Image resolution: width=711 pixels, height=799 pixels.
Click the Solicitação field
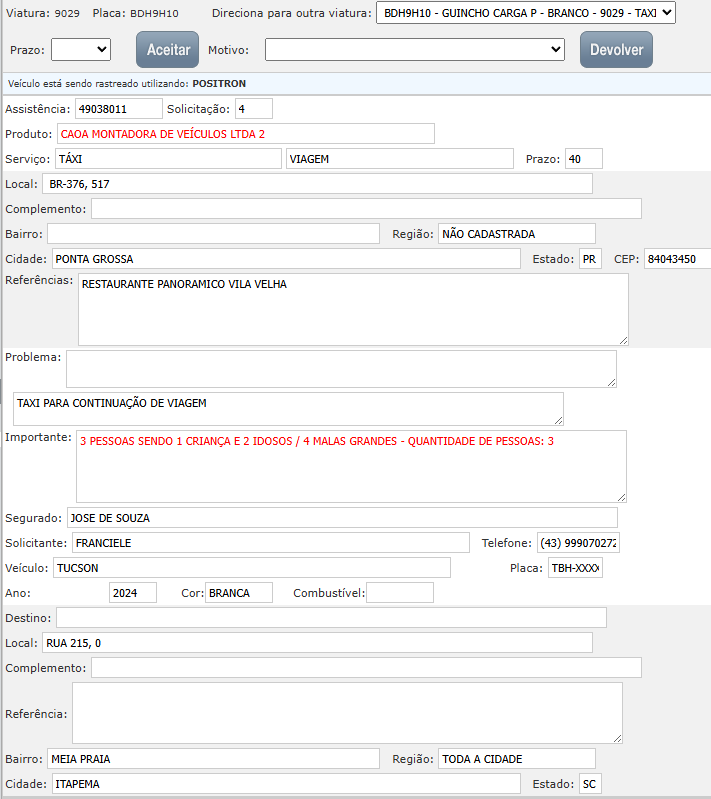(254, 108)
